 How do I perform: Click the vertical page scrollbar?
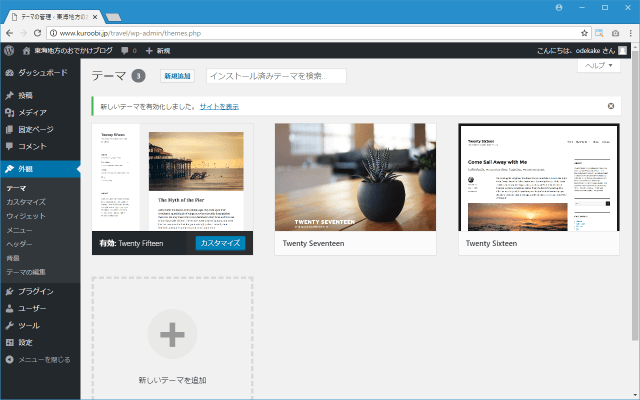(635, 196)
